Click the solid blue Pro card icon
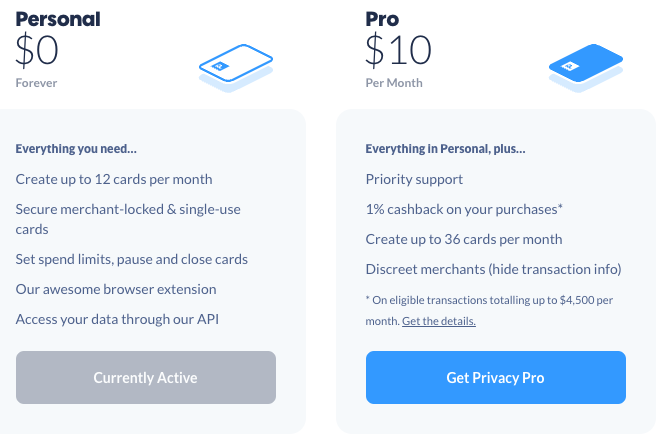The height and width of the screenshot is (440, 669). click(x=586, y=67)
